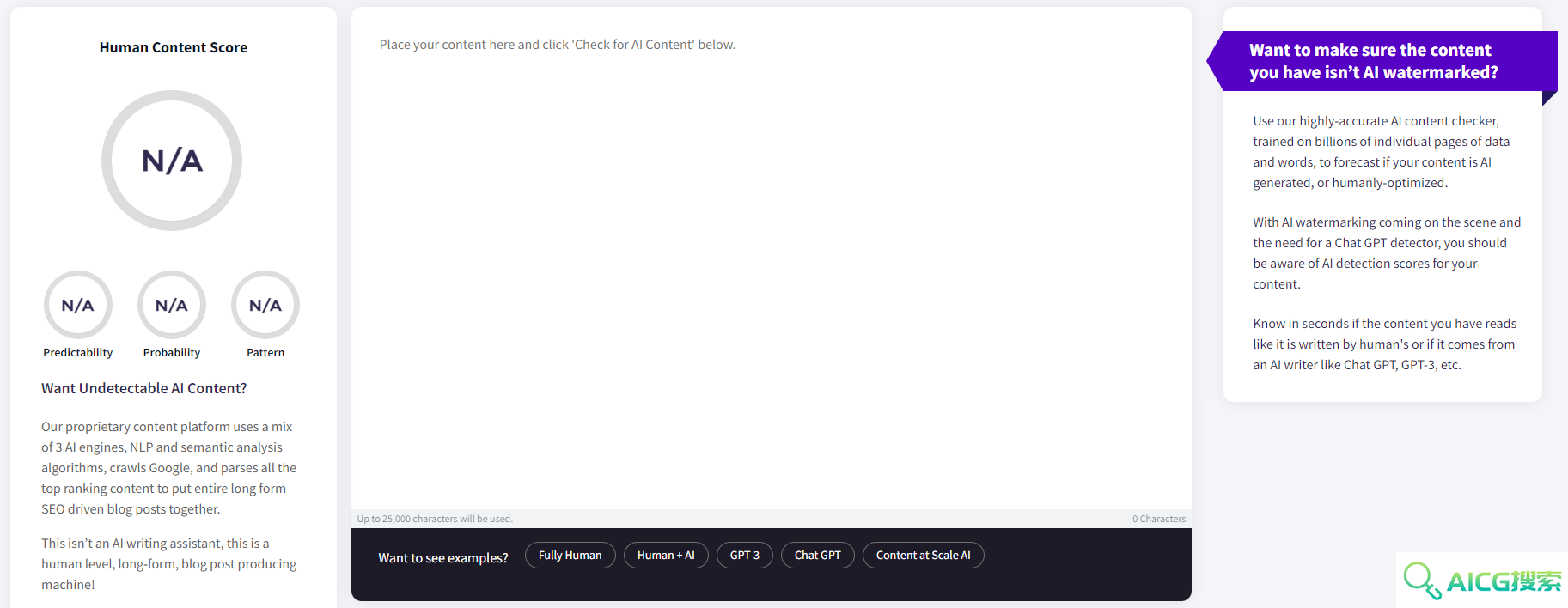Click the Probability N/A score circle
Screen dimensions: 1568x608
point(172,305)
